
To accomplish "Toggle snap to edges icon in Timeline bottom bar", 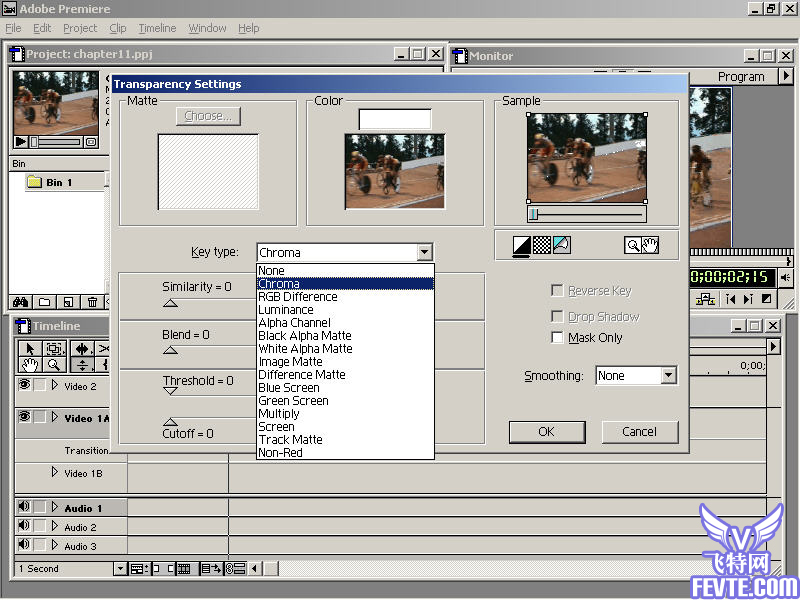I will (x=163, y=568).
